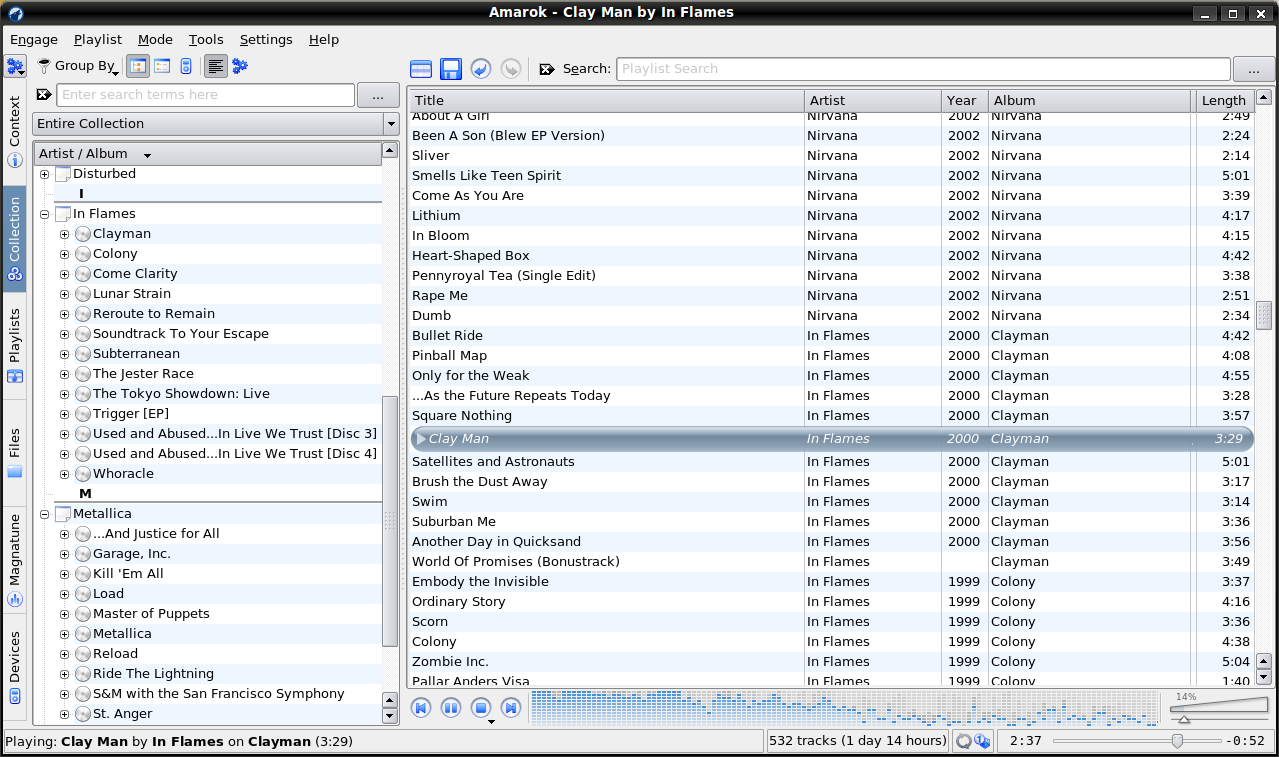
Task: Toggle repeat mode in status bar
Action: [x=964, y=741]
